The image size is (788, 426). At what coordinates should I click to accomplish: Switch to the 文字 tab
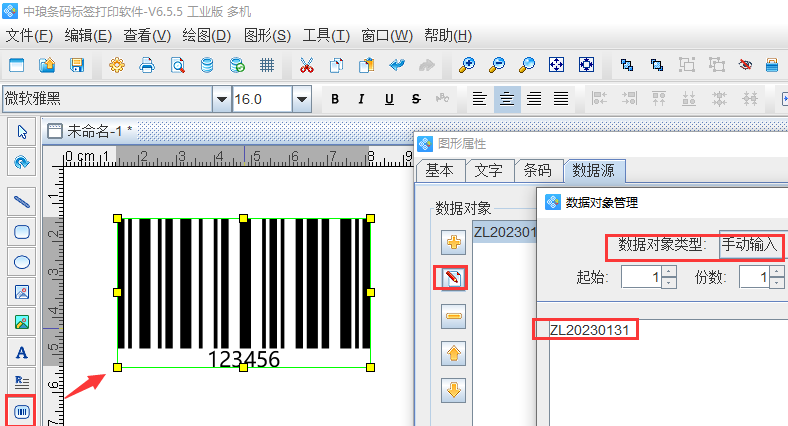(488, 171)
